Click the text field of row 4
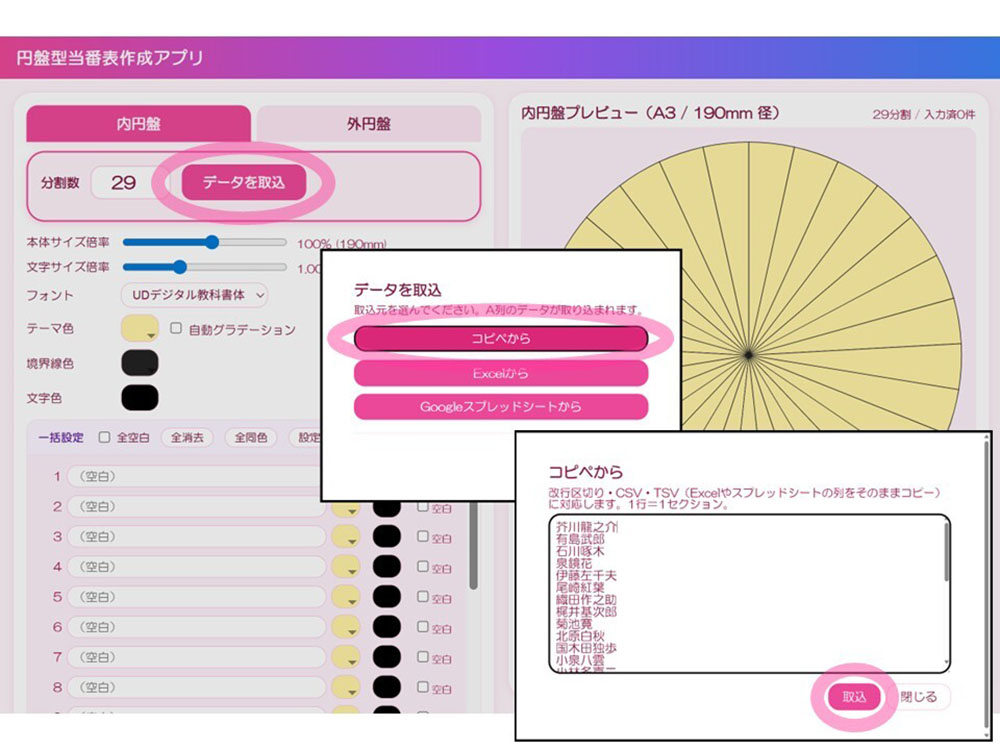 tap(196, 566)
